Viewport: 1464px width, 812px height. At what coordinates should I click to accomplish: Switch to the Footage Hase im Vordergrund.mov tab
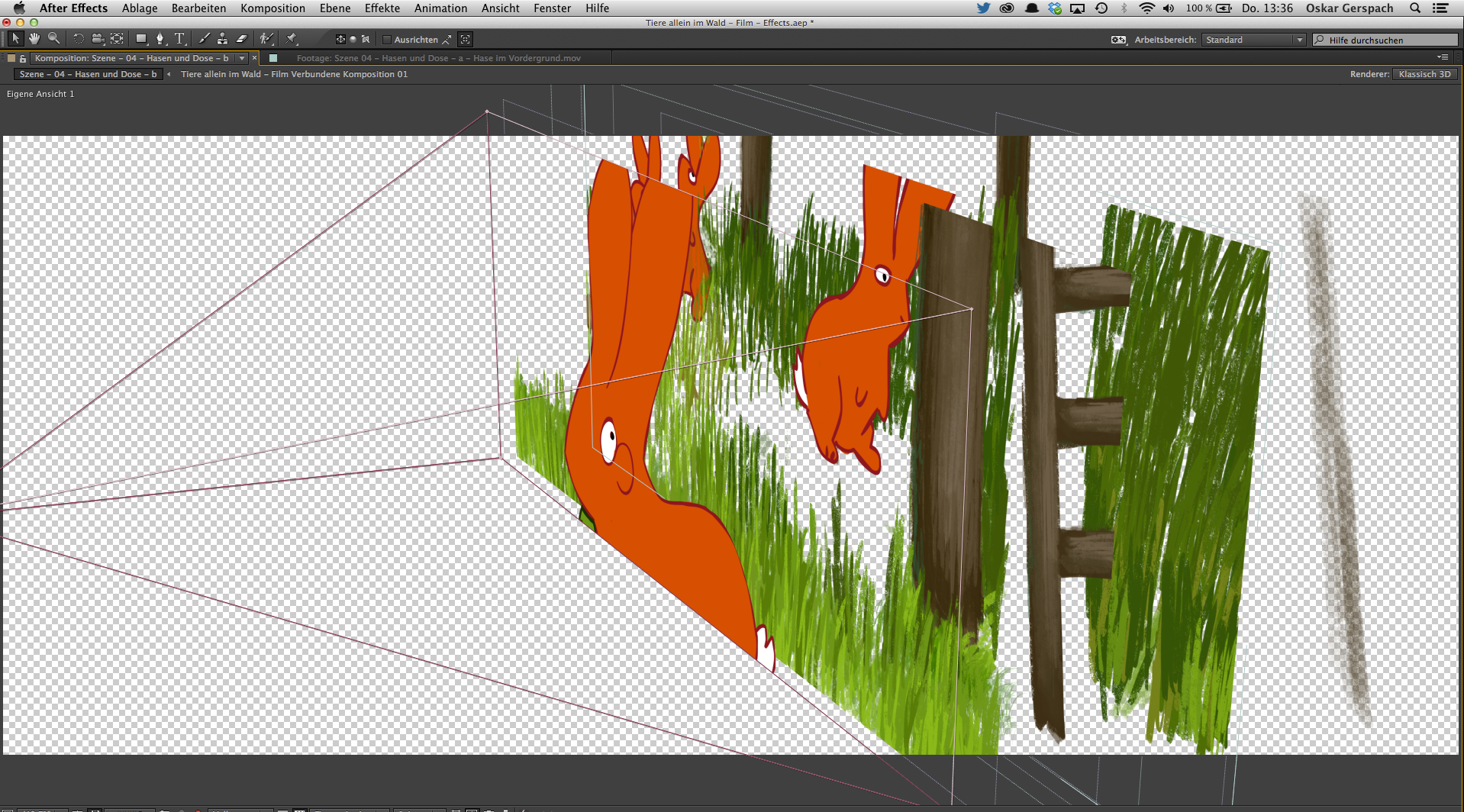438,58
